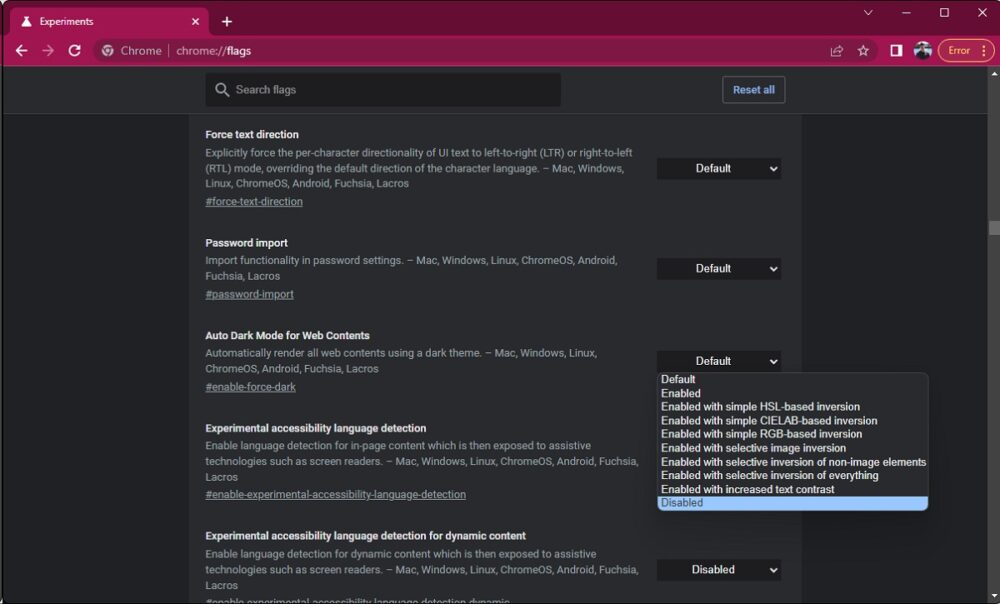Bookmark this page with star icon
Viewport: 1000px width, 604px height.
click(863, 51)
